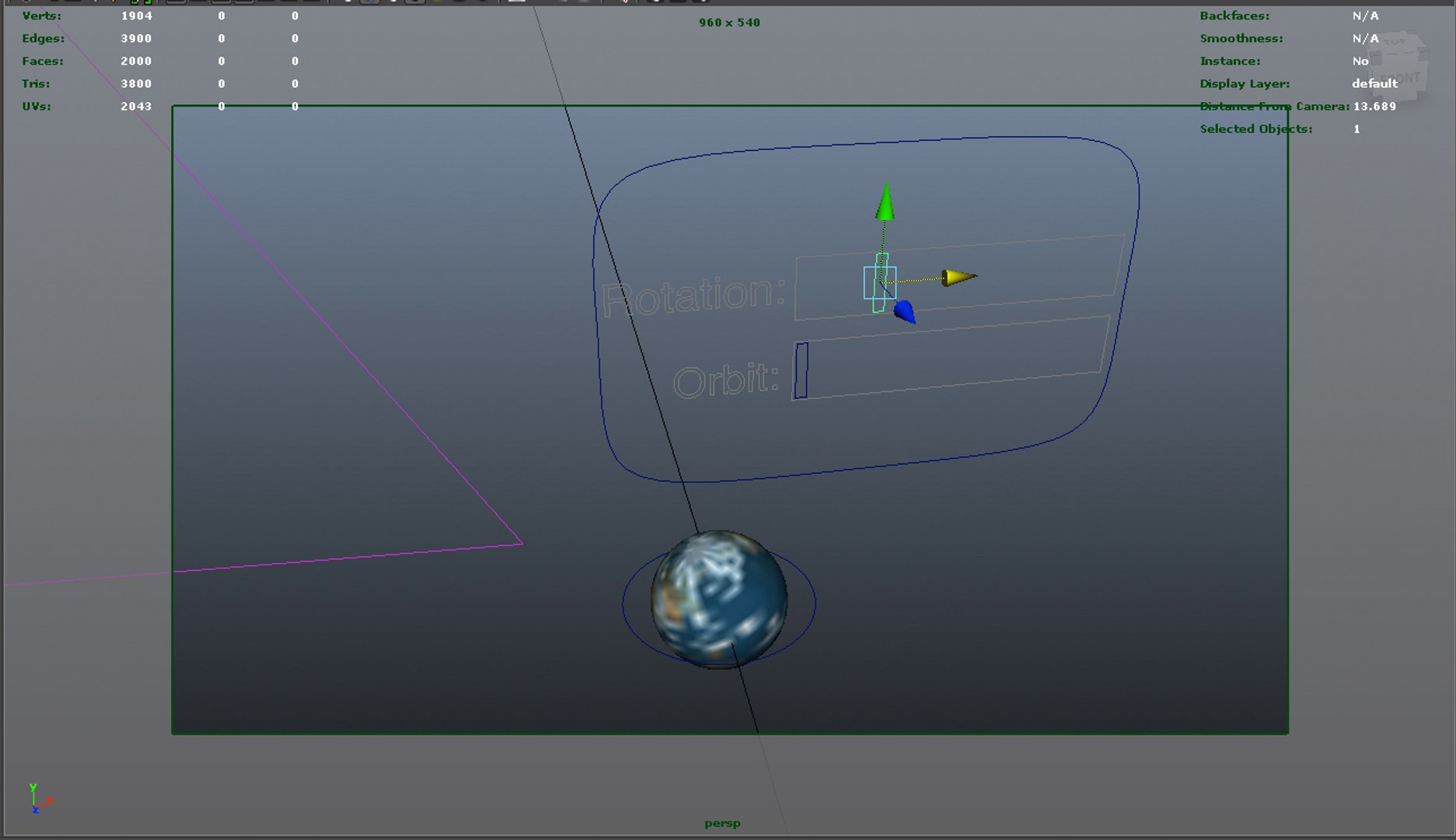1456x840 pixels.
Task: Select the rounded blue control panel outline
Action: [x=865, y=310]
